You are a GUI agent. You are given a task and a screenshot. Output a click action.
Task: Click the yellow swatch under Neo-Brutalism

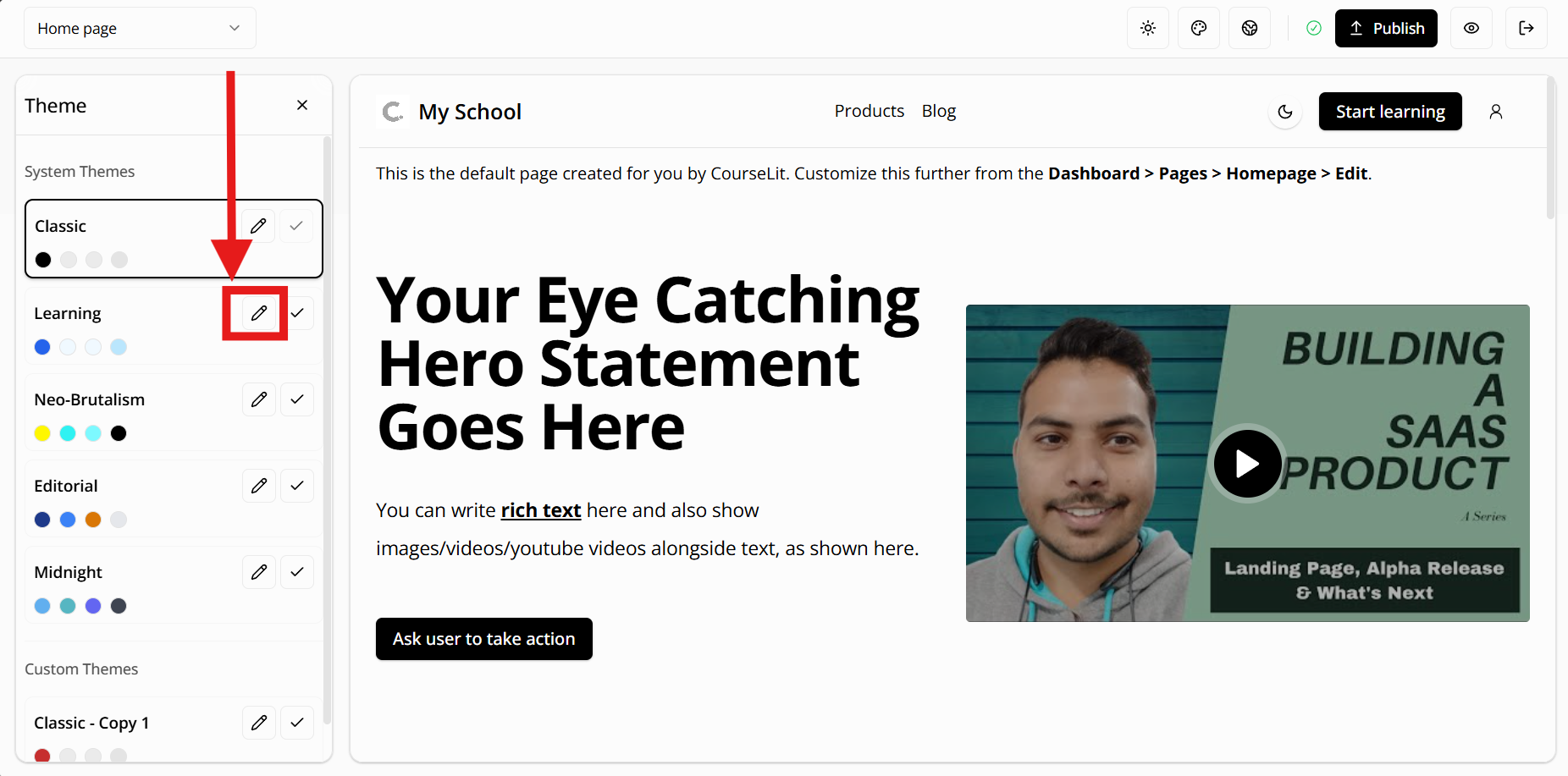[x=42, y=433]
